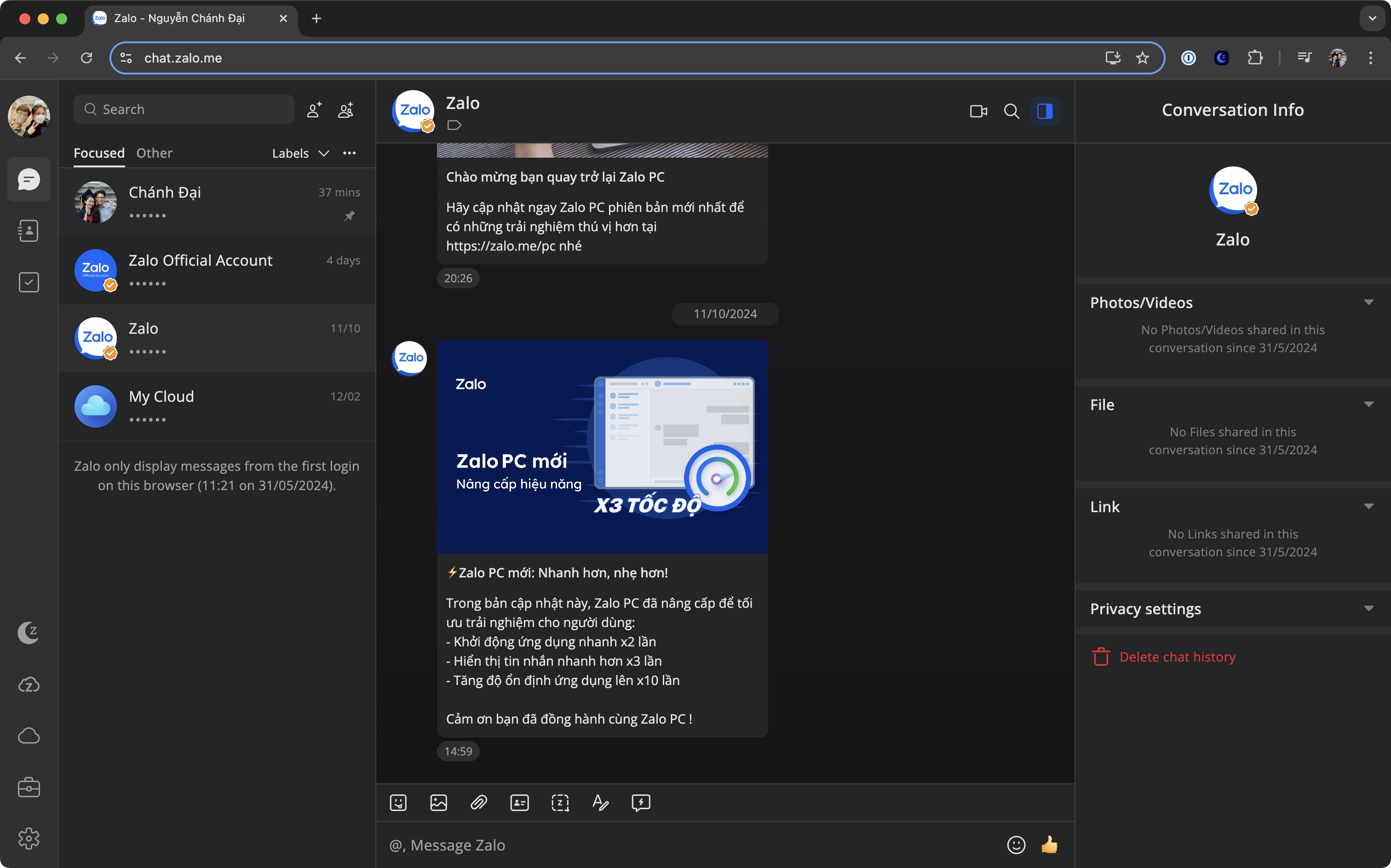This screenshot has height=868, width=1391.
Task: Click inside the Search field
Action: [x=184, y=109]
